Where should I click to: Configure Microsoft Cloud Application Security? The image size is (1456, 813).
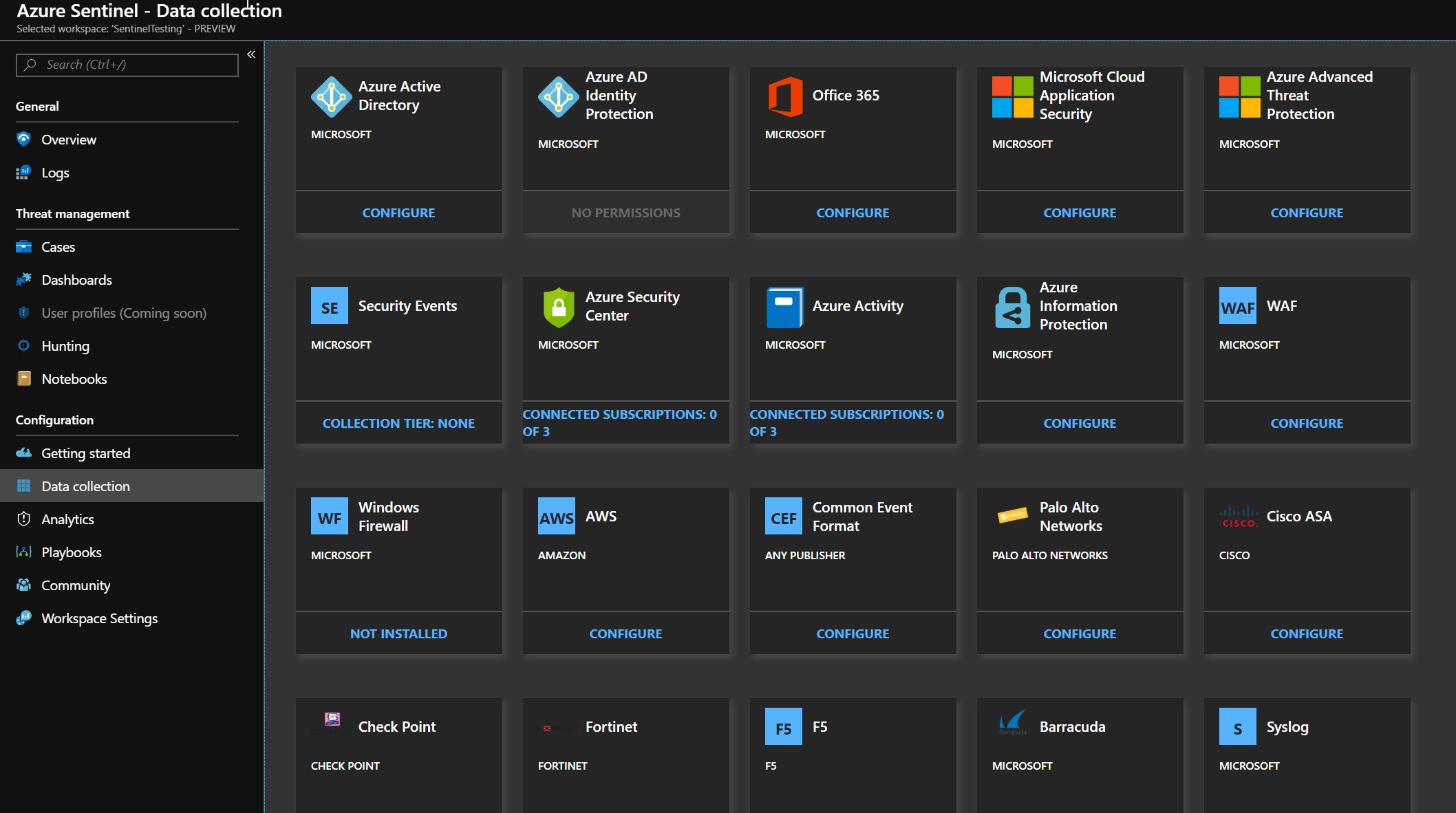(1080, 213)
